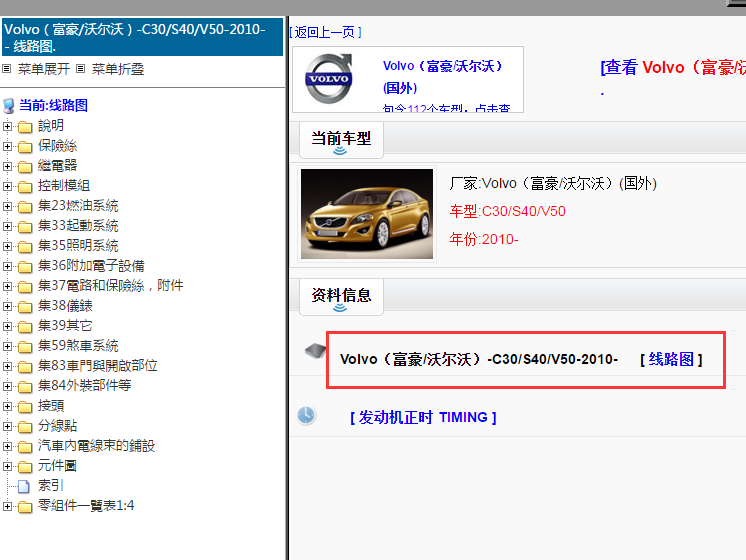746x560 pixels.
Task: Click the Volvo logo image
Action: click(x=329, y=79)
